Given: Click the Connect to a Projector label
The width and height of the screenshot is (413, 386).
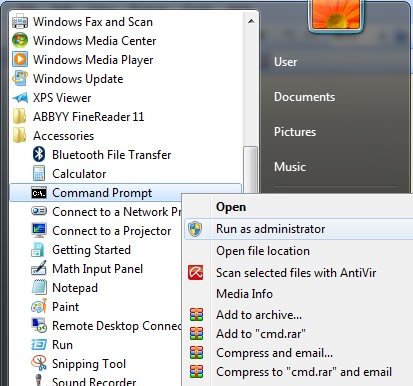Looking at the screenshot, I should [112, 231].
